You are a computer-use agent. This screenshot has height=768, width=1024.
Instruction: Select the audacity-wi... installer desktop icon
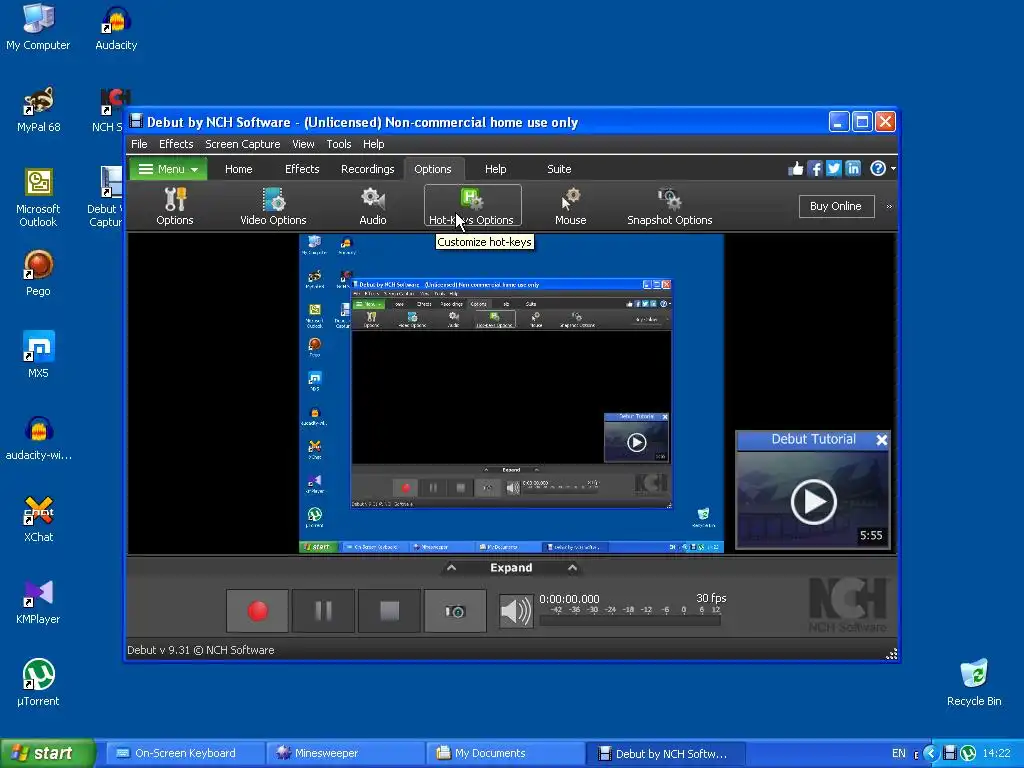38,438
